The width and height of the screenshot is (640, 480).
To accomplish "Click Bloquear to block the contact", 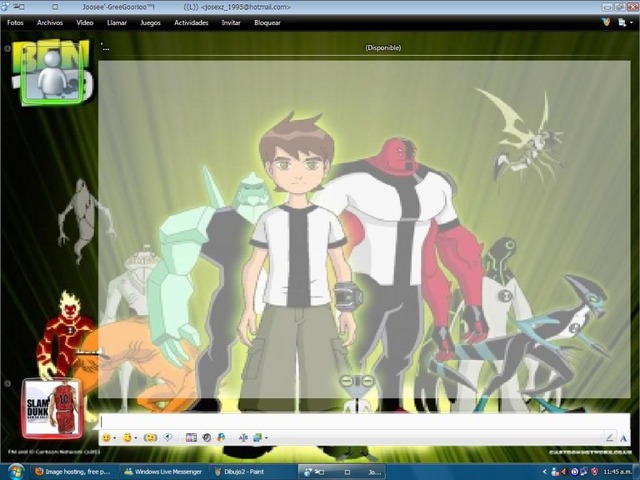I will 267,23.
